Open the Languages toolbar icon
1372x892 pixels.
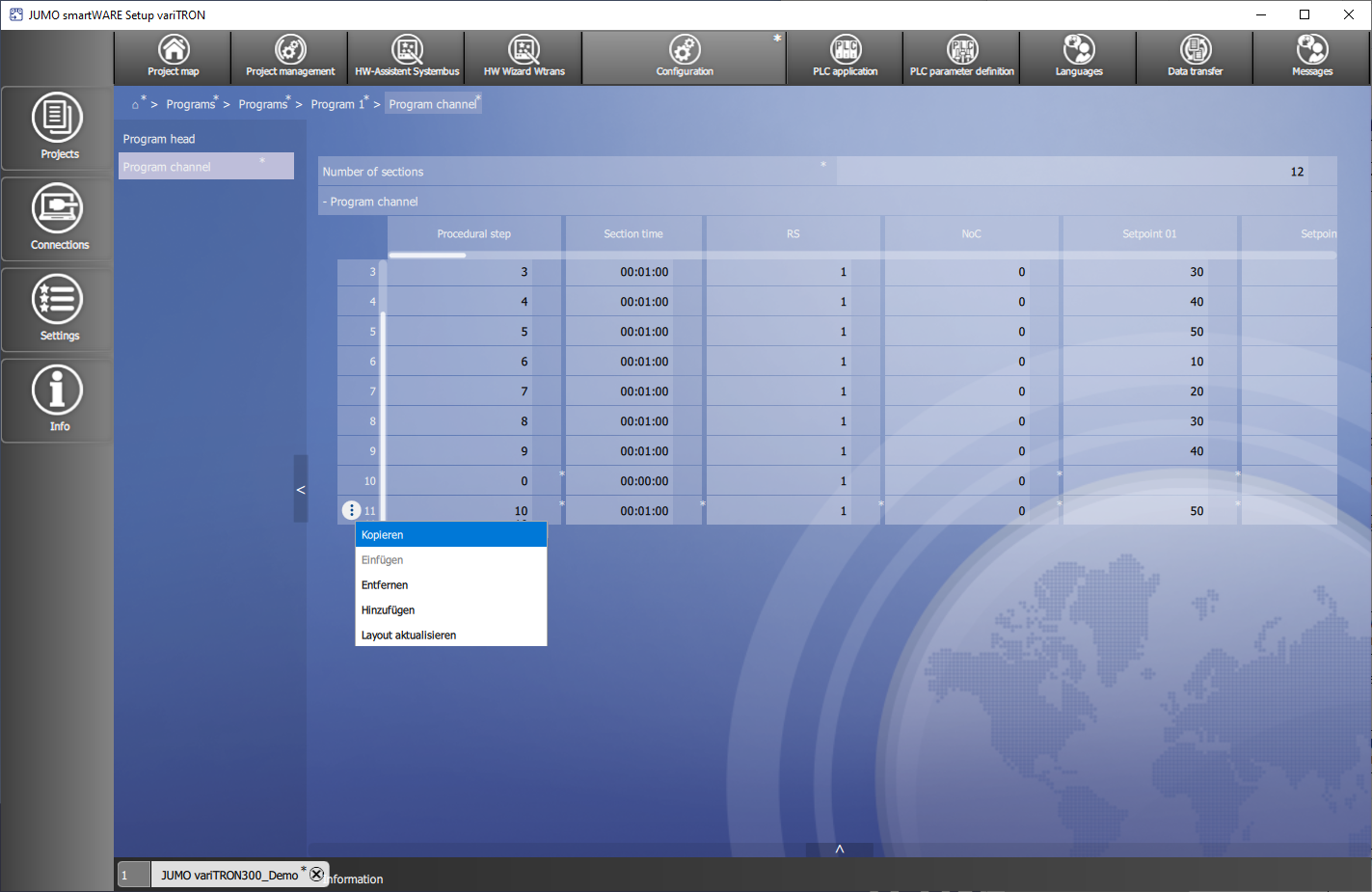[x=1078, y=57]
